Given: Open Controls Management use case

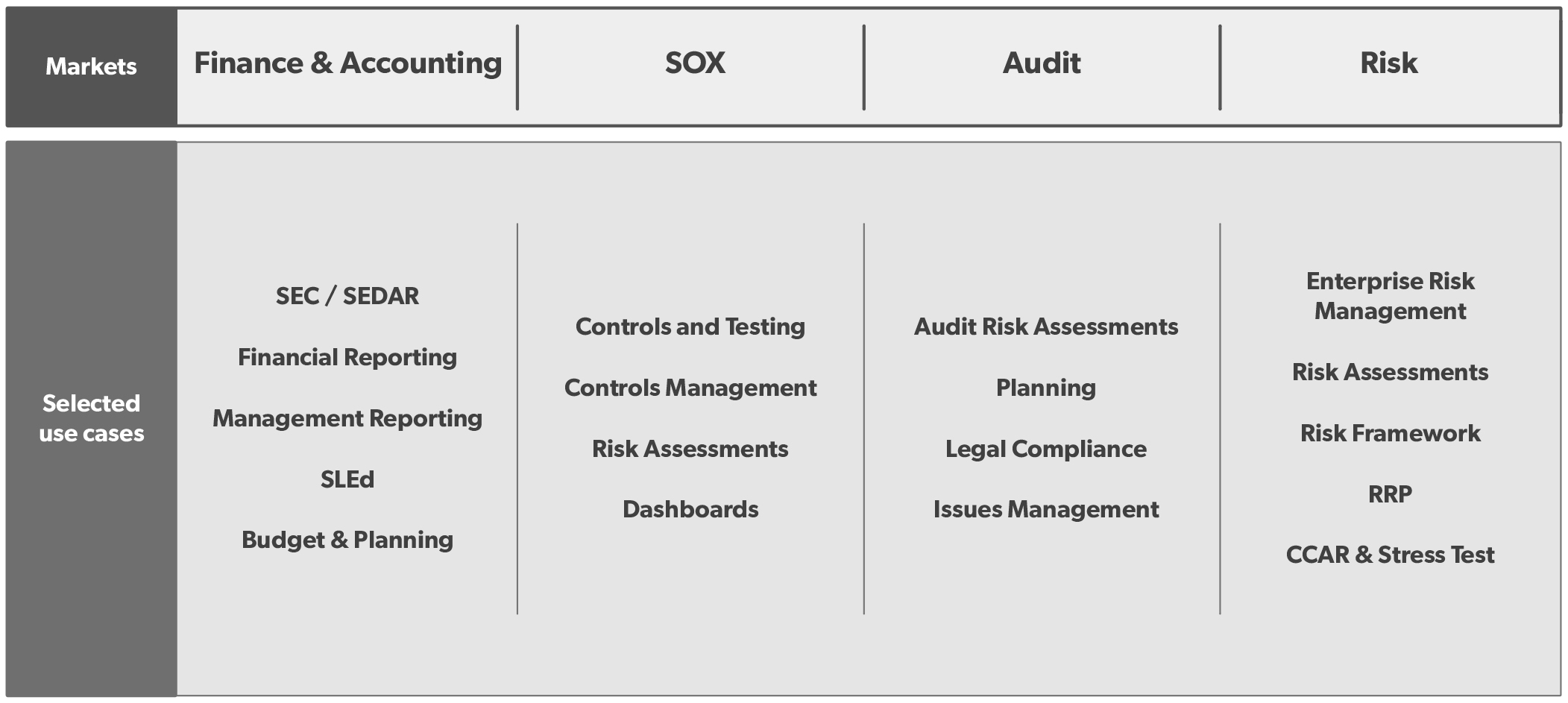Looking at the screenshot, I should tap(690, 388).
